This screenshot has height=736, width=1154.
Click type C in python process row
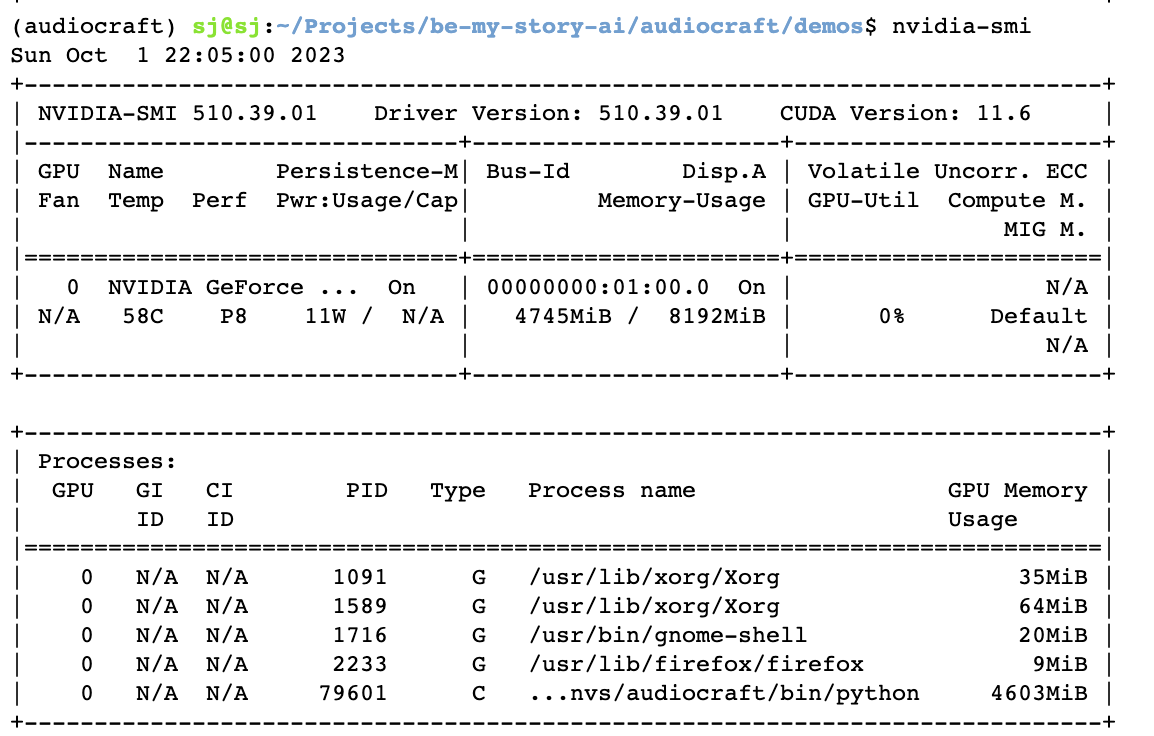tap(478, 693)
